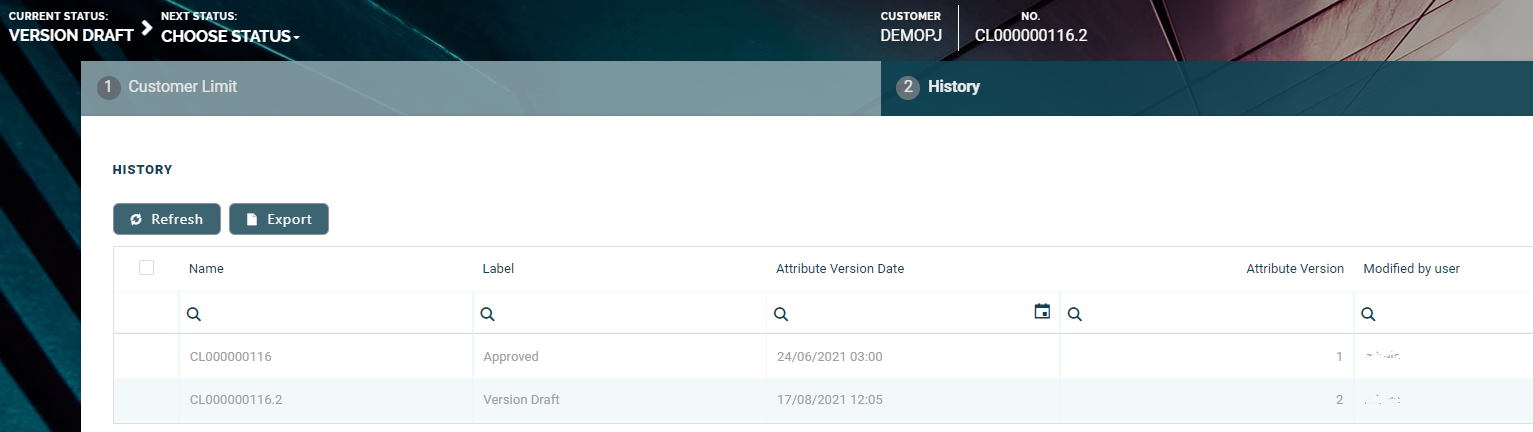Select the CL000000116 Approved row
Viewport: 1533px width, 432px height.
(620, 356)
